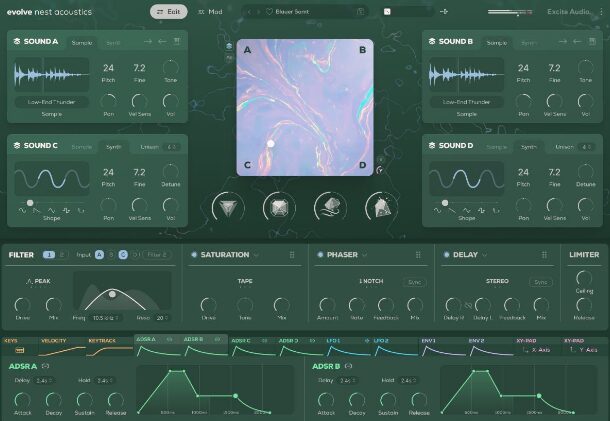This screenshot has width=610, height=421.
Task: Switch to Mod view
Action: click(210, 12)
